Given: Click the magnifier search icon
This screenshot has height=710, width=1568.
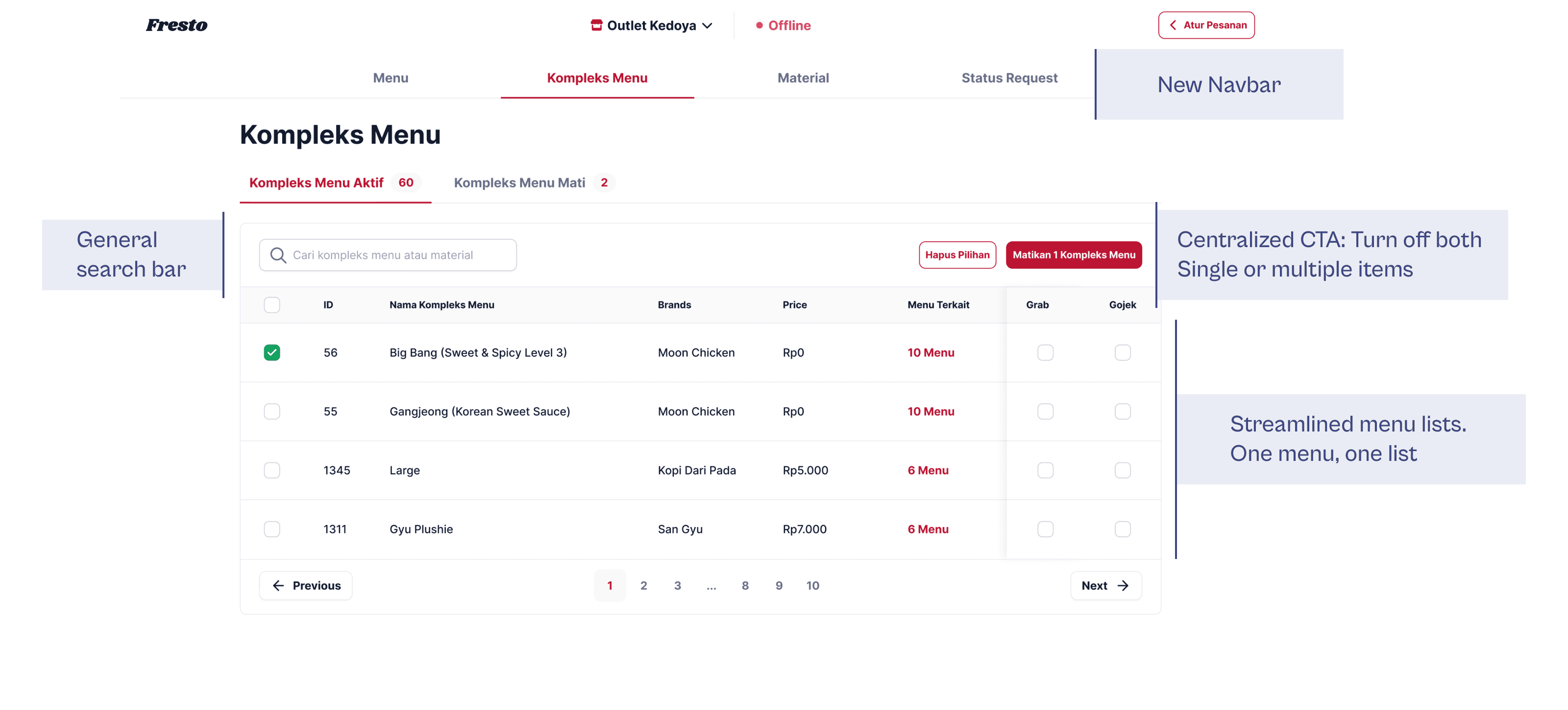Looking at the screenshot, I should point(278,255).
